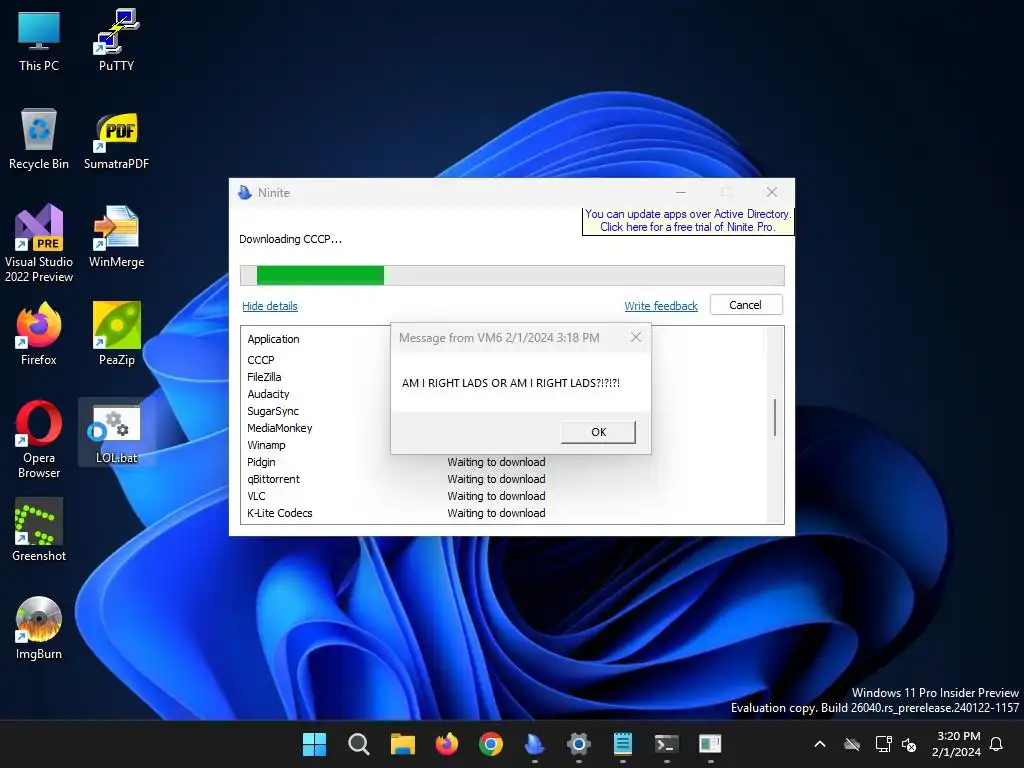This screenshot has width=1024, height=768.
Task: Click the OneDrive cloud tray icon
Action: pos(852,744)
